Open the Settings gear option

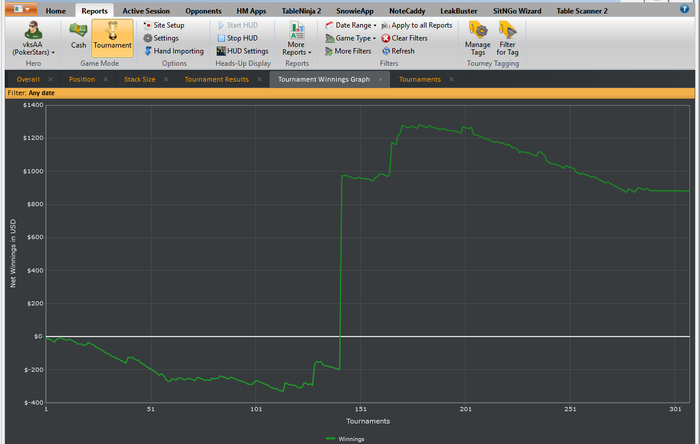tap(161, 38)
